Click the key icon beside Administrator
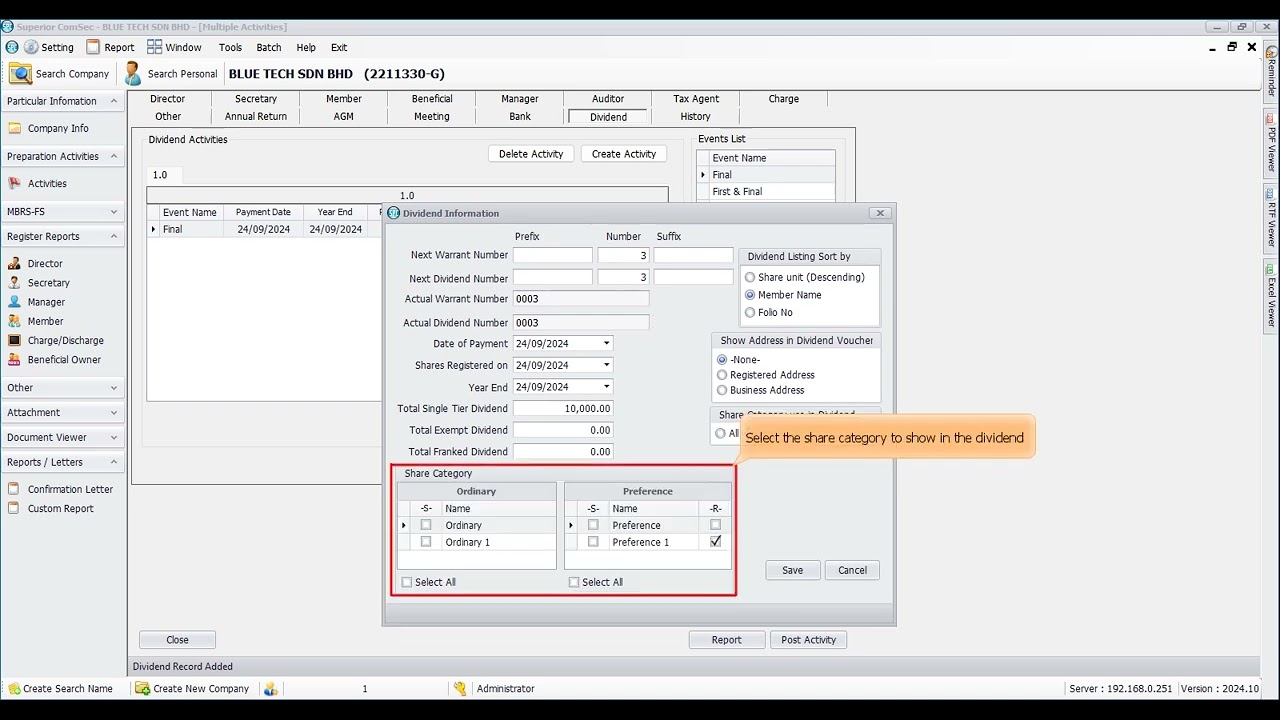1280x720 pixels. [x=460, y=688]
